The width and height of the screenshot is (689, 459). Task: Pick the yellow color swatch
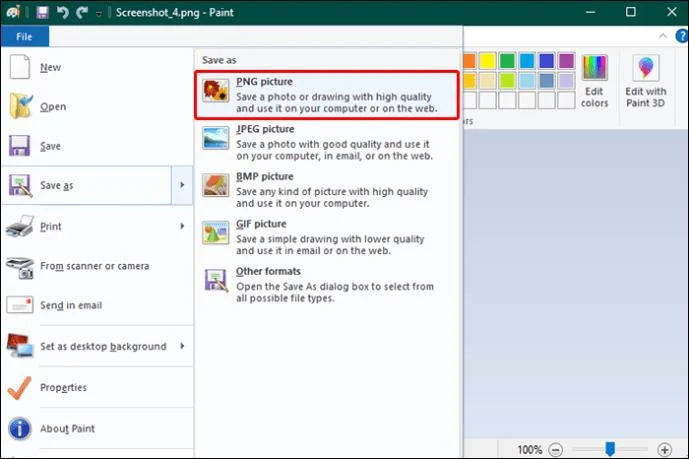(487, 61)
